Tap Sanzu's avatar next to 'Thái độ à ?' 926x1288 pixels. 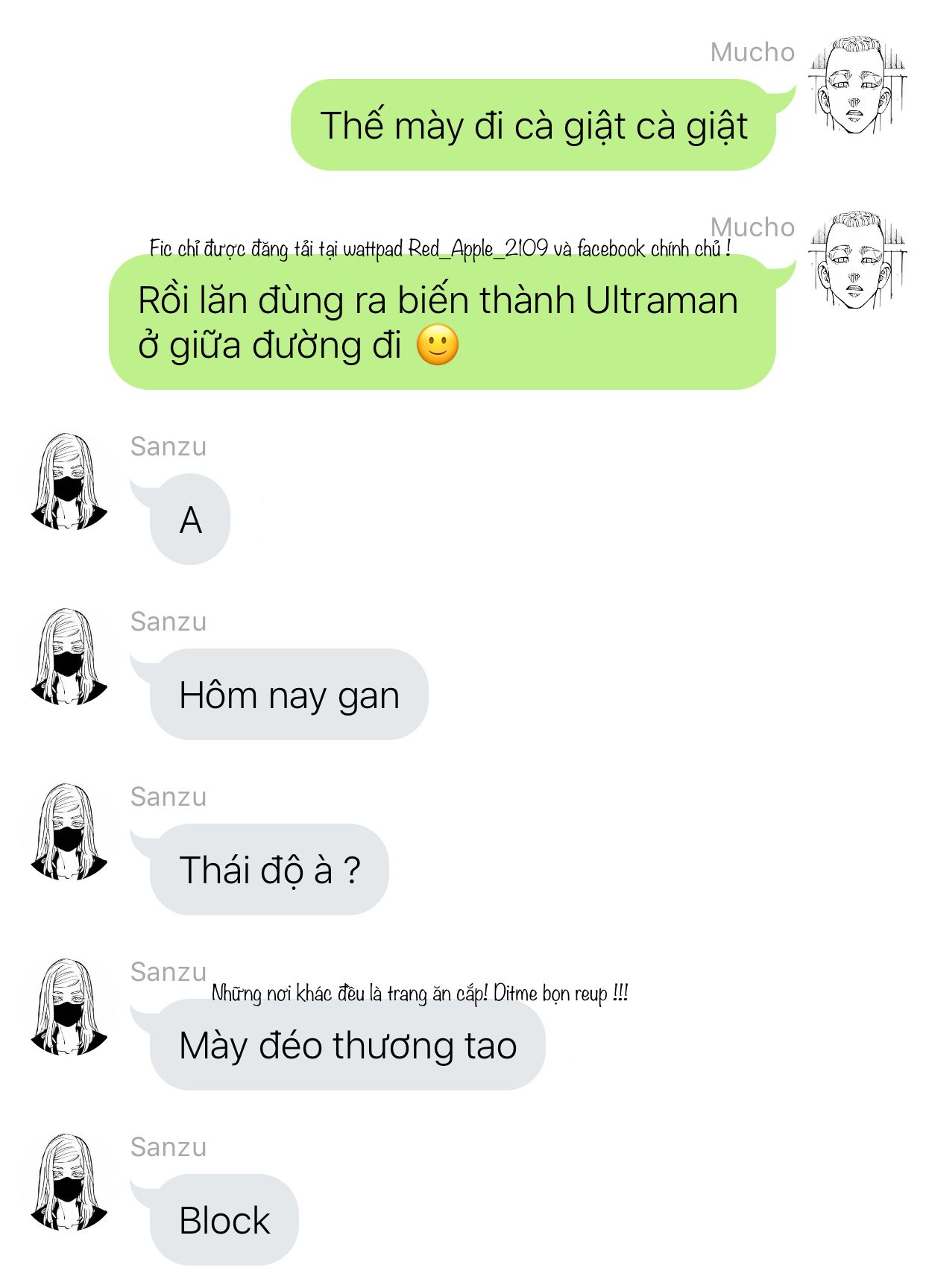(x=69, y=832)
